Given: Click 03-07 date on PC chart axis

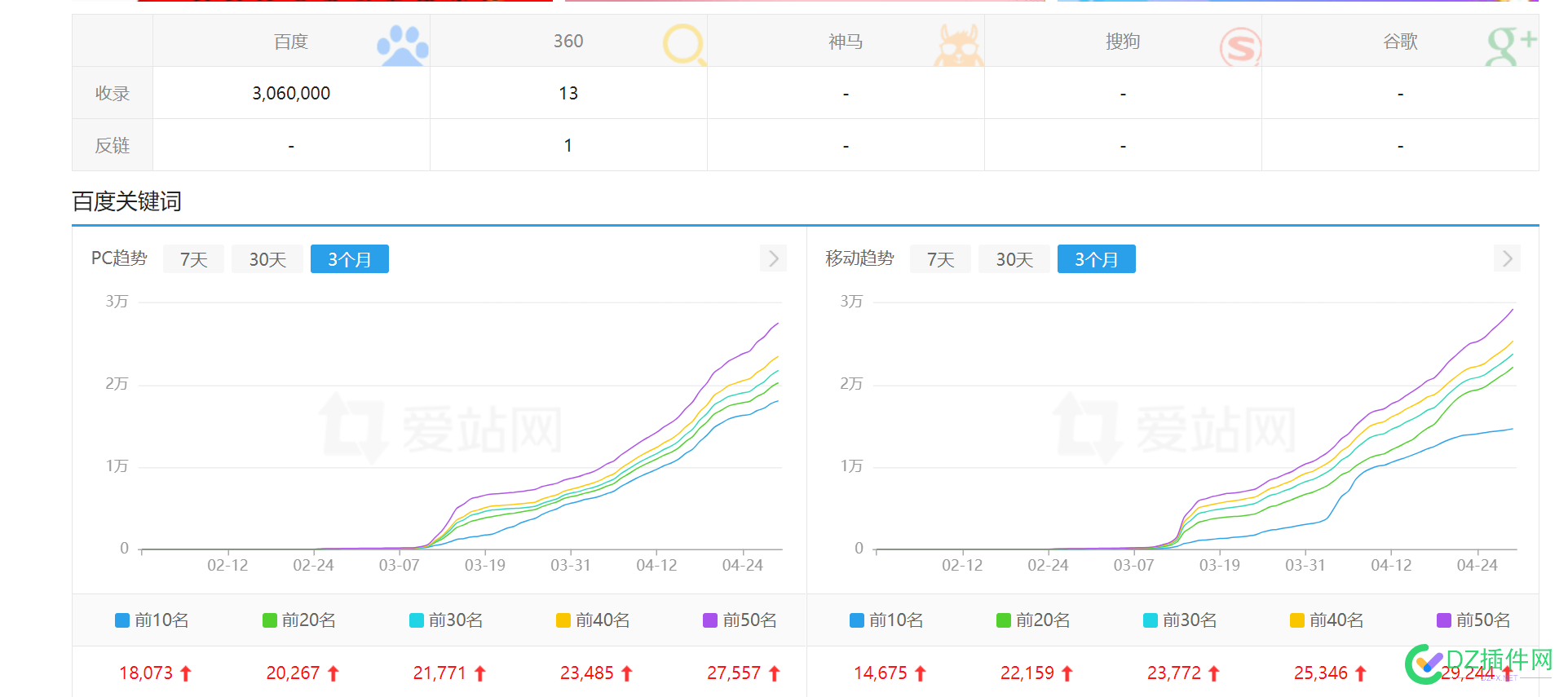Looking at the screenshot, I should (x=399, y=565).
